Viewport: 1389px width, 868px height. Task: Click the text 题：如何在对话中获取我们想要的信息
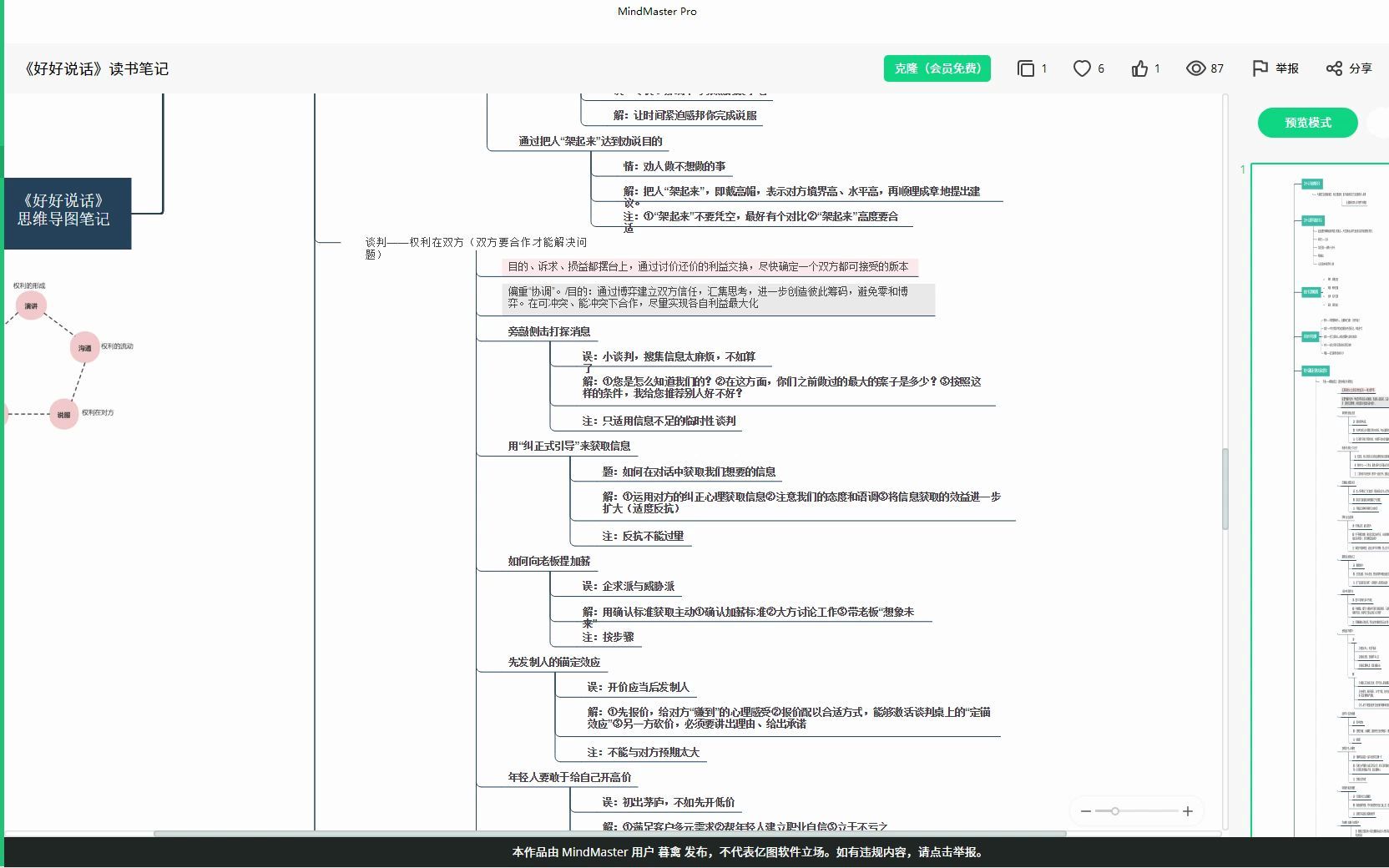pyautogui.click(x=689, y=472)
